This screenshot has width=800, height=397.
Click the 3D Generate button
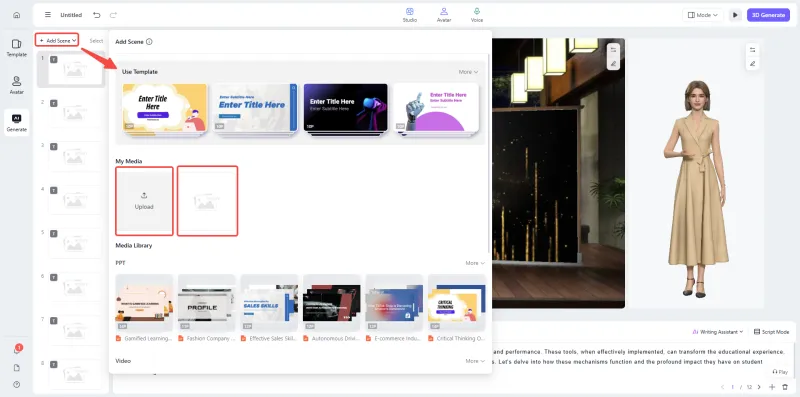tap(768, 15)
